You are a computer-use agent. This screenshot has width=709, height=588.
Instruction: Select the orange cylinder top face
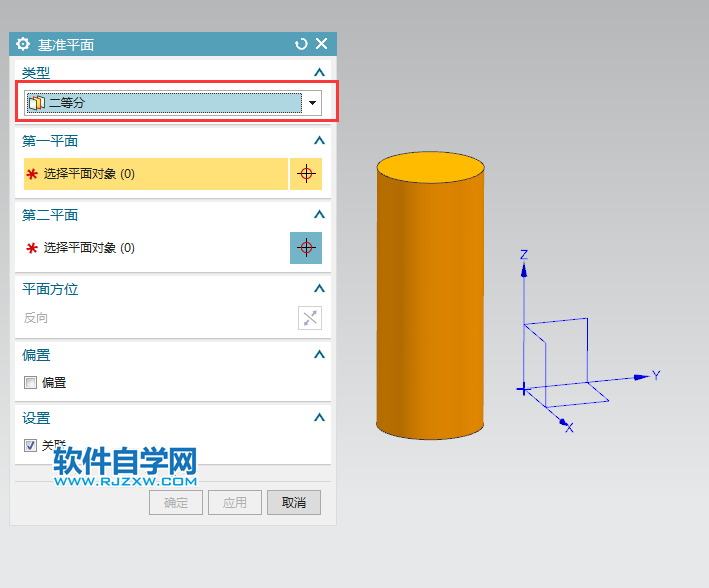430,167
